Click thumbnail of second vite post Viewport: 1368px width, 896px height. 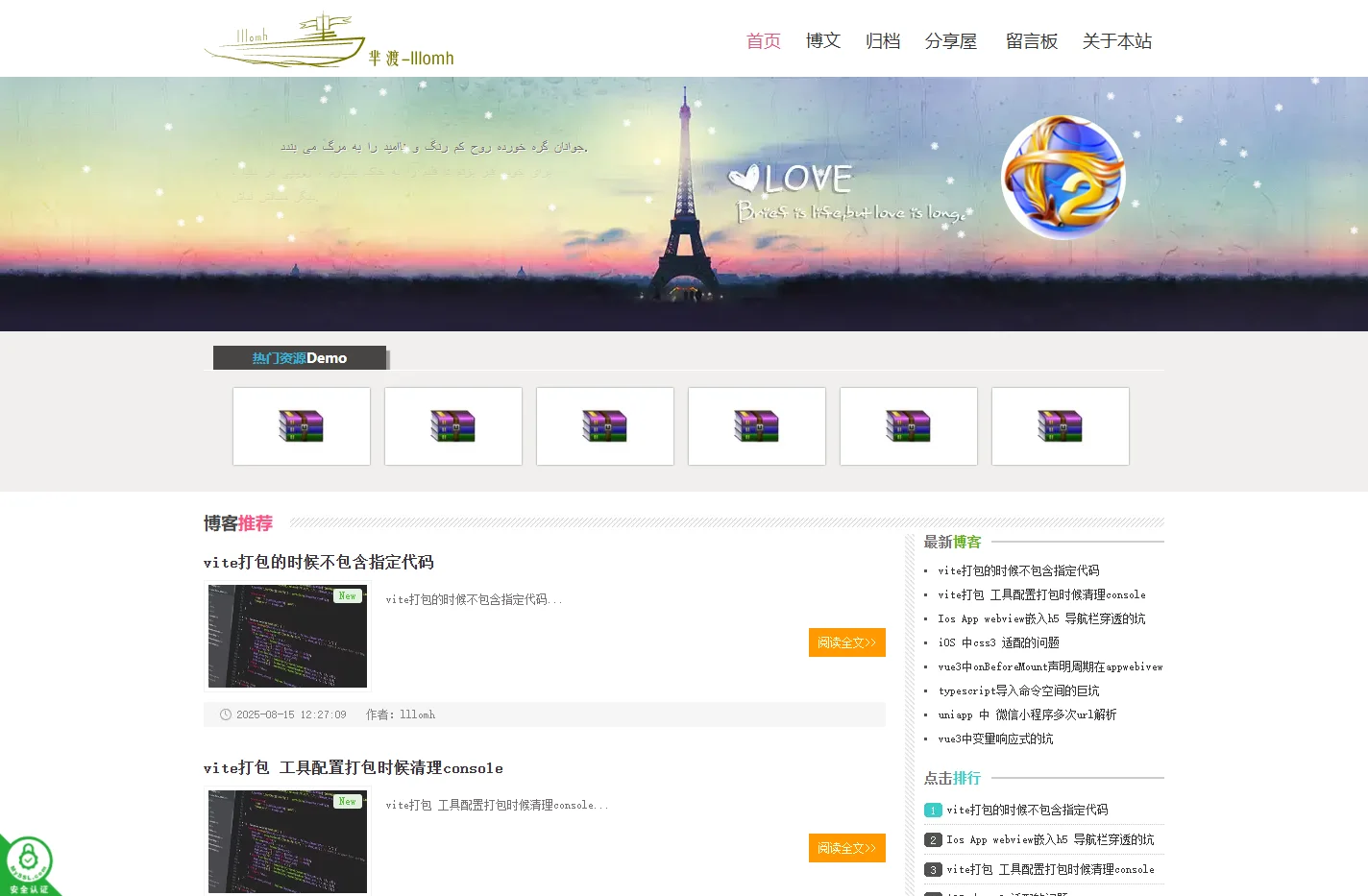(287, 841)
